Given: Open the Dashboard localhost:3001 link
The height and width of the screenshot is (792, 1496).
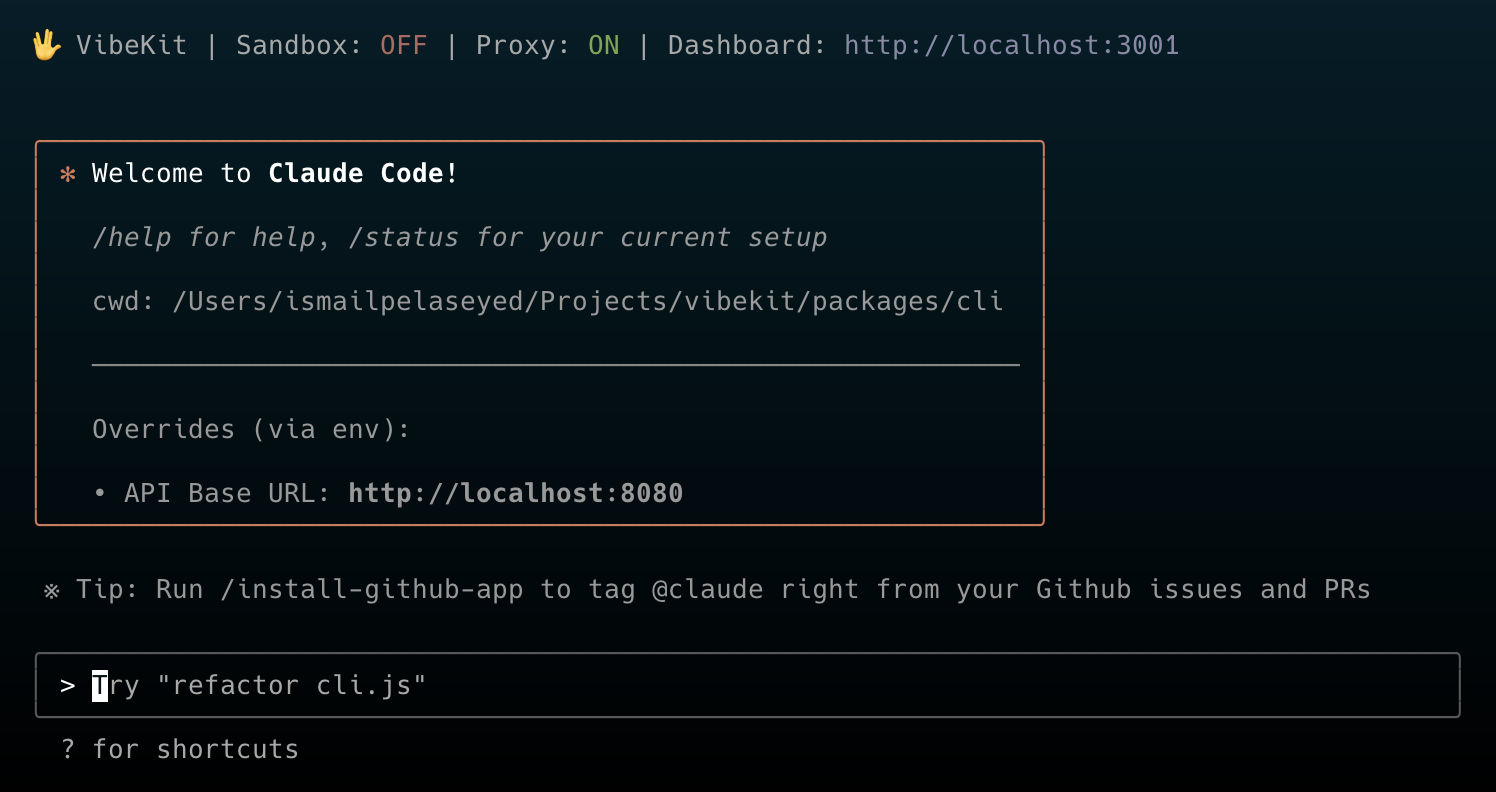Looking at the screenshot, I should (1011, 46).
